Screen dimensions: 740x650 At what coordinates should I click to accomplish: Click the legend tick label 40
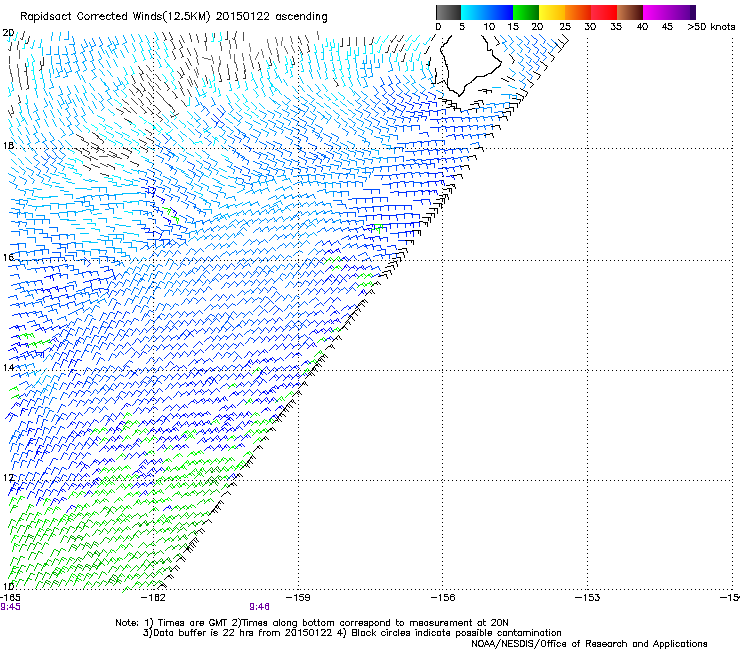coord(642,27)
